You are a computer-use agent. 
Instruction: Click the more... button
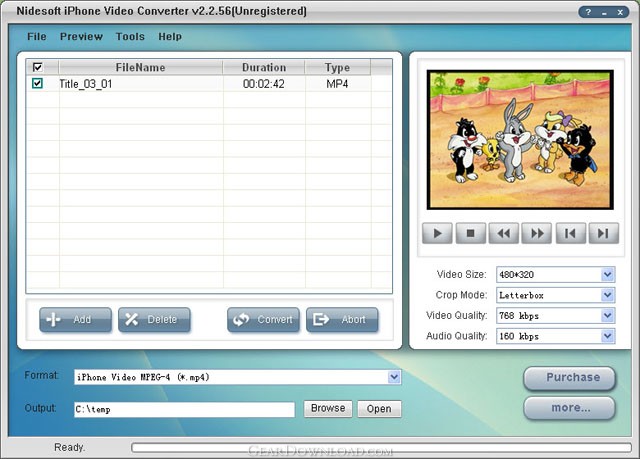pos(569,408)
